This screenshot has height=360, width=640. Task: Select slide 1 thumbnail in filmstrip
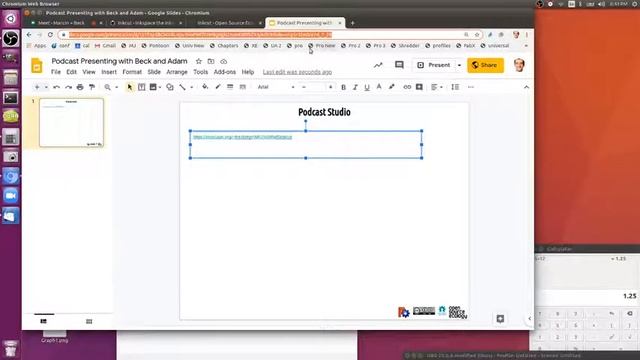(71, 122)
